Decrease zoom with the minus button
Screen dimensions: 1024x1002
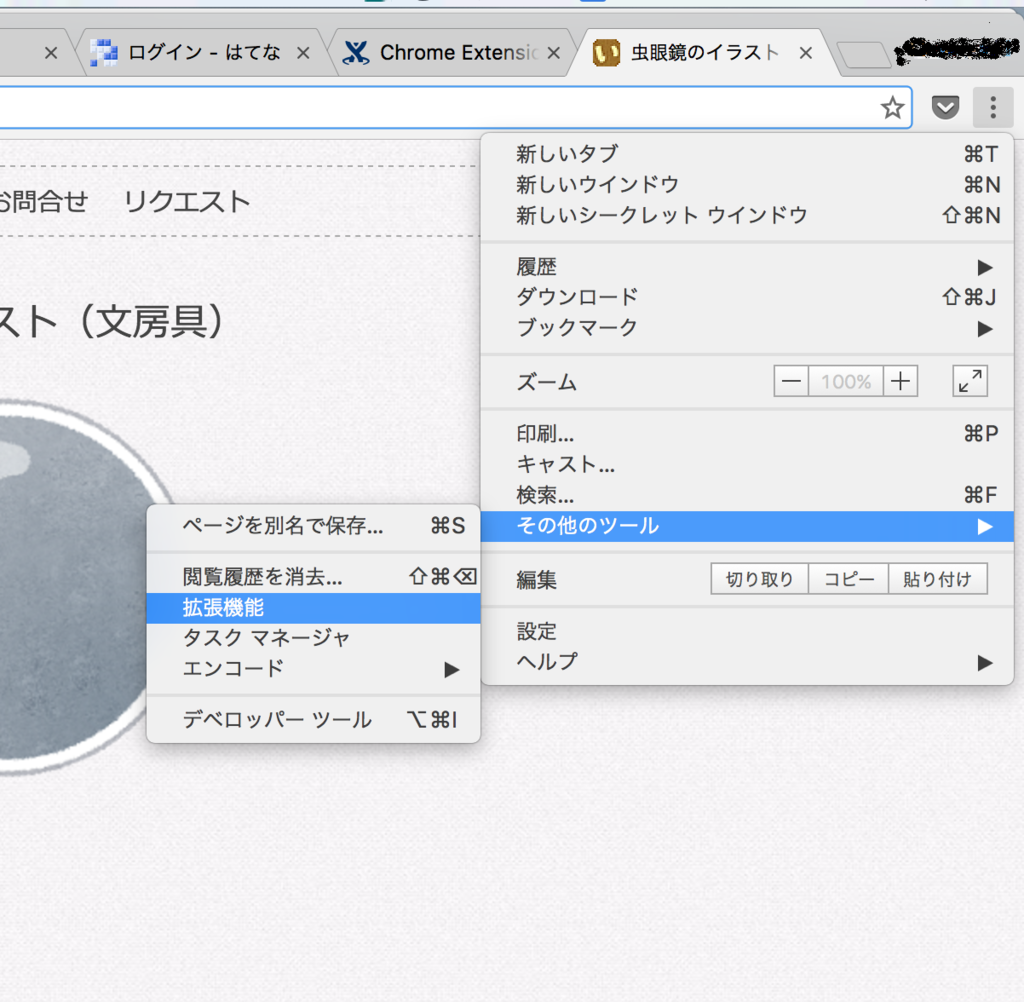(791, 381)
